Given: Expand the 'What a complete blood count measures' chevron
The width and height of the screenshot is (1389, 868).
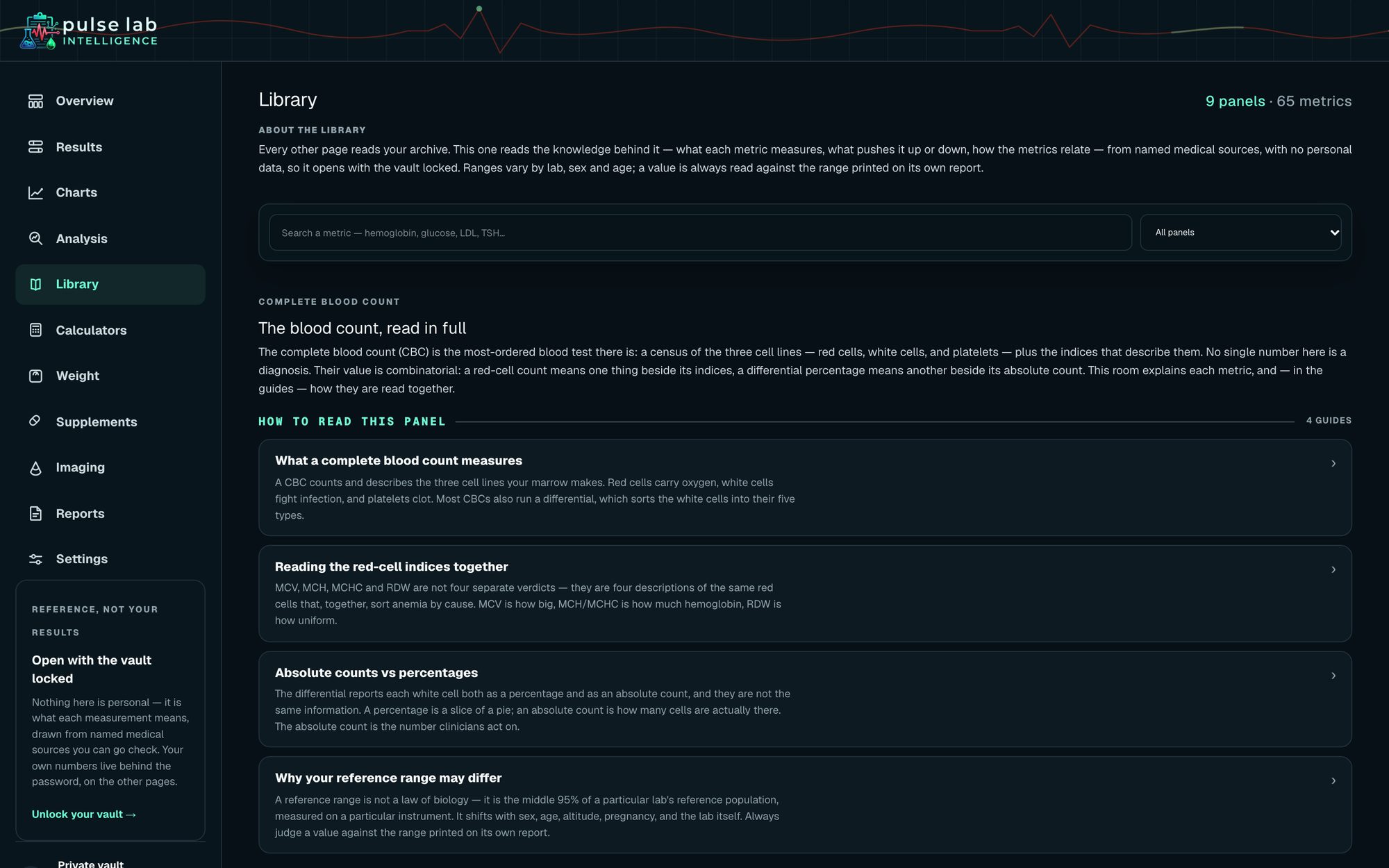Looking at the screenshot, I should (x=1333, y=464).
